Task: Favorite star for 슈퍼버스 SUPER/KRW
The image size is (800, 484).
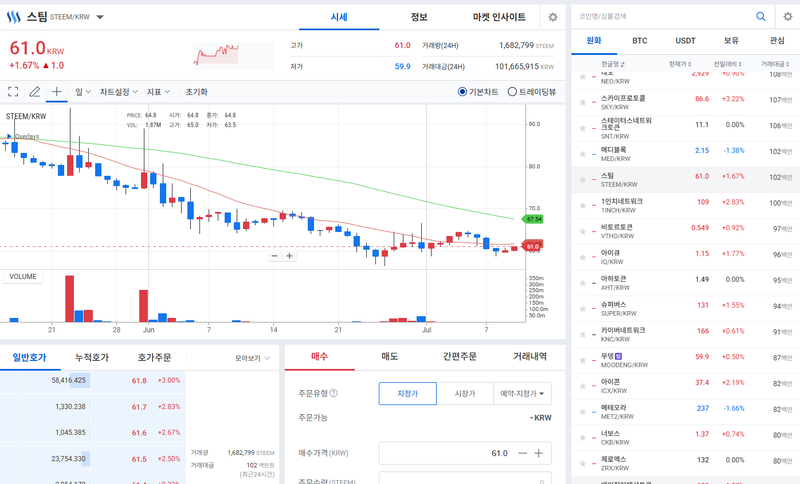Action: pyautogui.click(x=583, y=309)
